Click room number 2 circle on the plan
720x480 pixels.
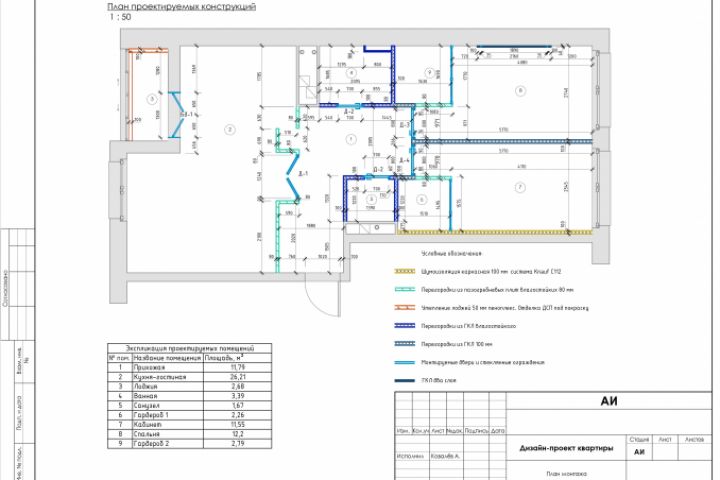tap(230, 130)
